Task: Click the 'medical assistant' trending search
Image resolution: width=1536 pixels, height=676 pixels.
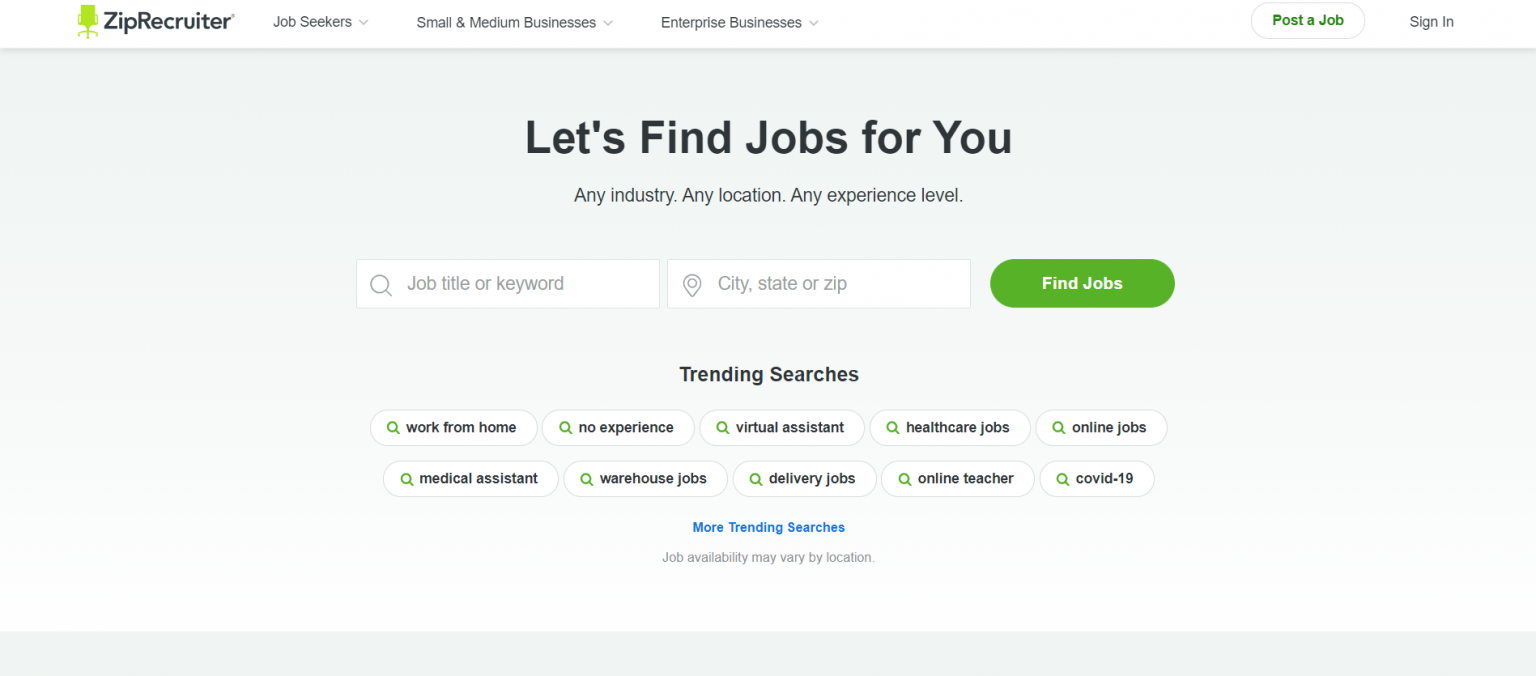Action: point(470,479)
